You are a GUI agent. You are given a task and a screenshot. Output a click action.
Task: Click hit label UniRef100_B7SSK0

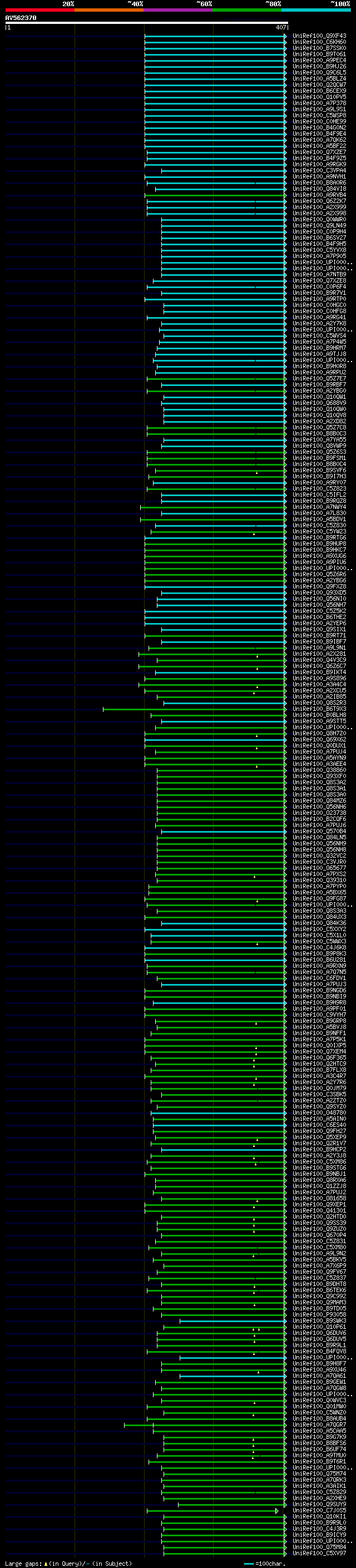click(319, 48)
